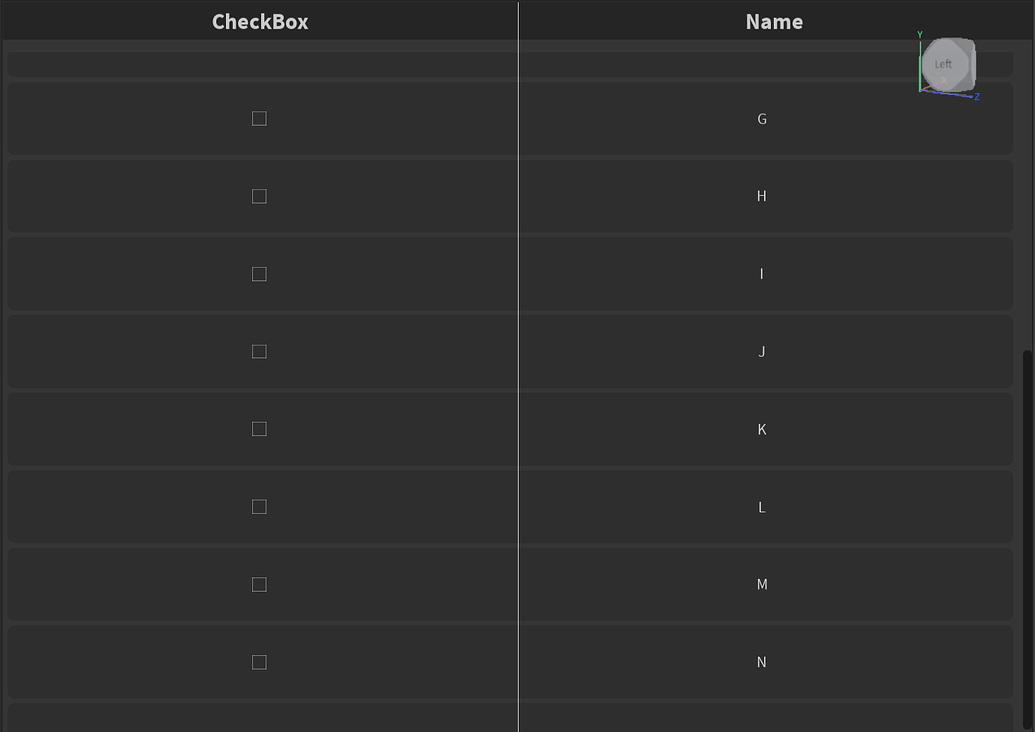
Task: Toggle the checkbox for row K
Action: coord(259,429)
